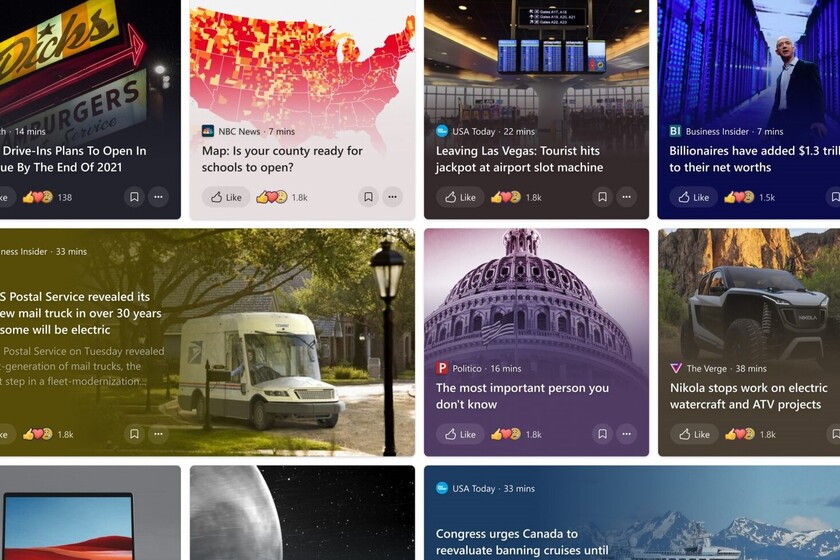
Task: Like the Billionaires net worth article
Action: pos(694,197)
